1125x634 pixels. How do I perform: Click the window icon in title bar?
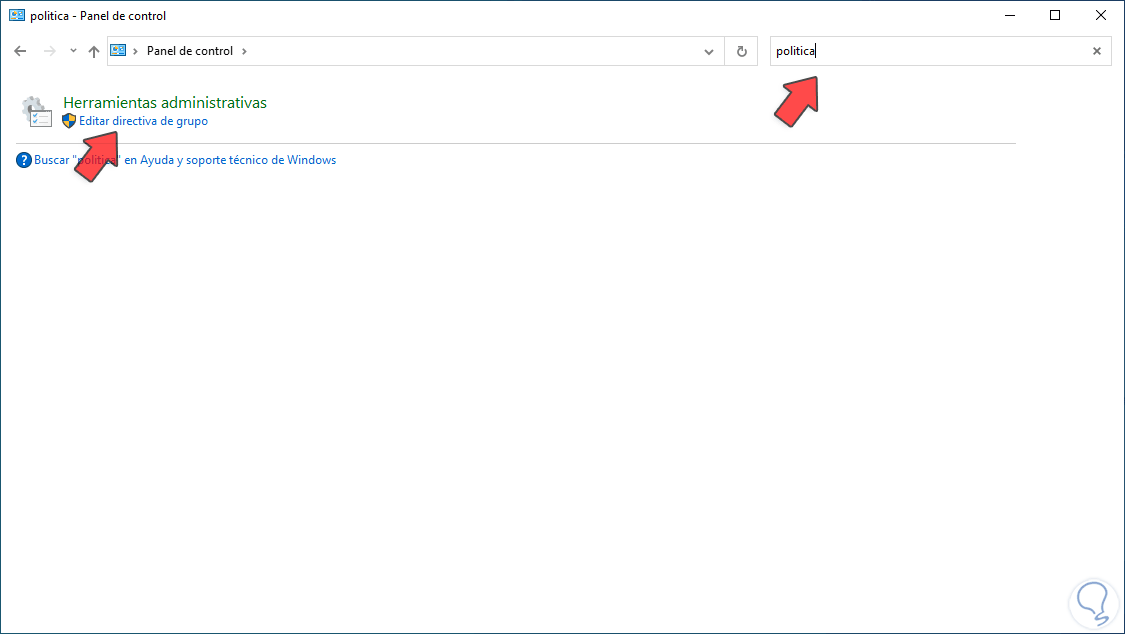17,15
